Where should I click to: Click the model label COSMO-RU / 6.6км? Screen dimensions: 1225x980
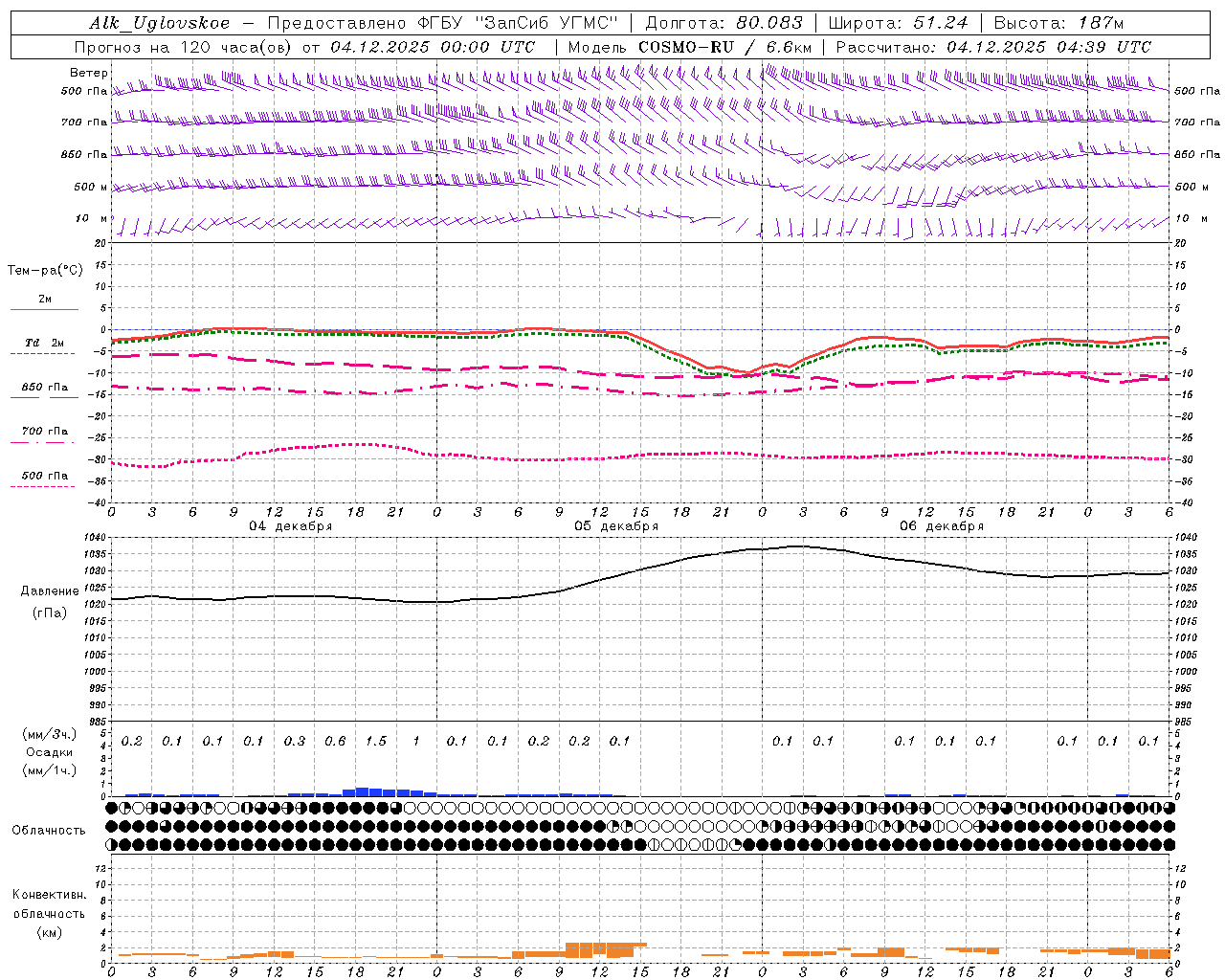coord(725,47)
